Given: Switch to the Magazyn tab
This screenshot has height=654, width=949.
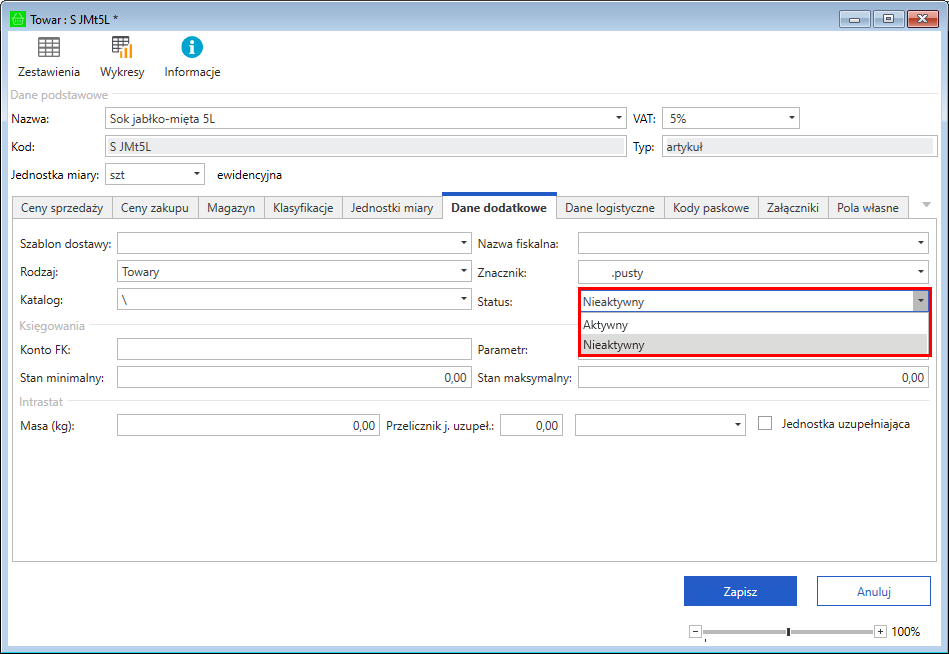Looking at the screenshot, I should click(x=231, y=208).
